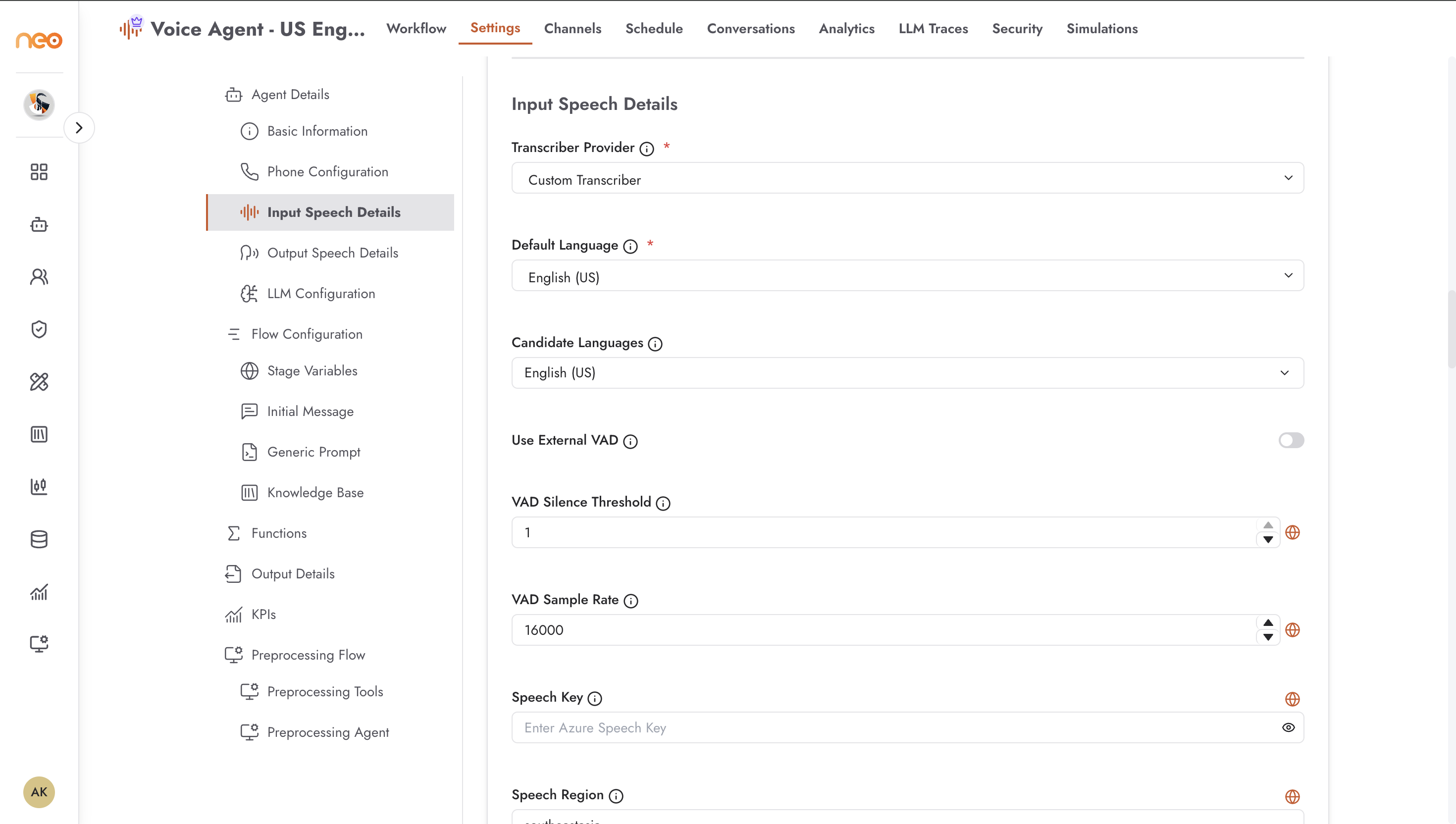Click the globe icon next to VAD Silence Threshold
The image size is (1456, 824).
[1292, 532]
